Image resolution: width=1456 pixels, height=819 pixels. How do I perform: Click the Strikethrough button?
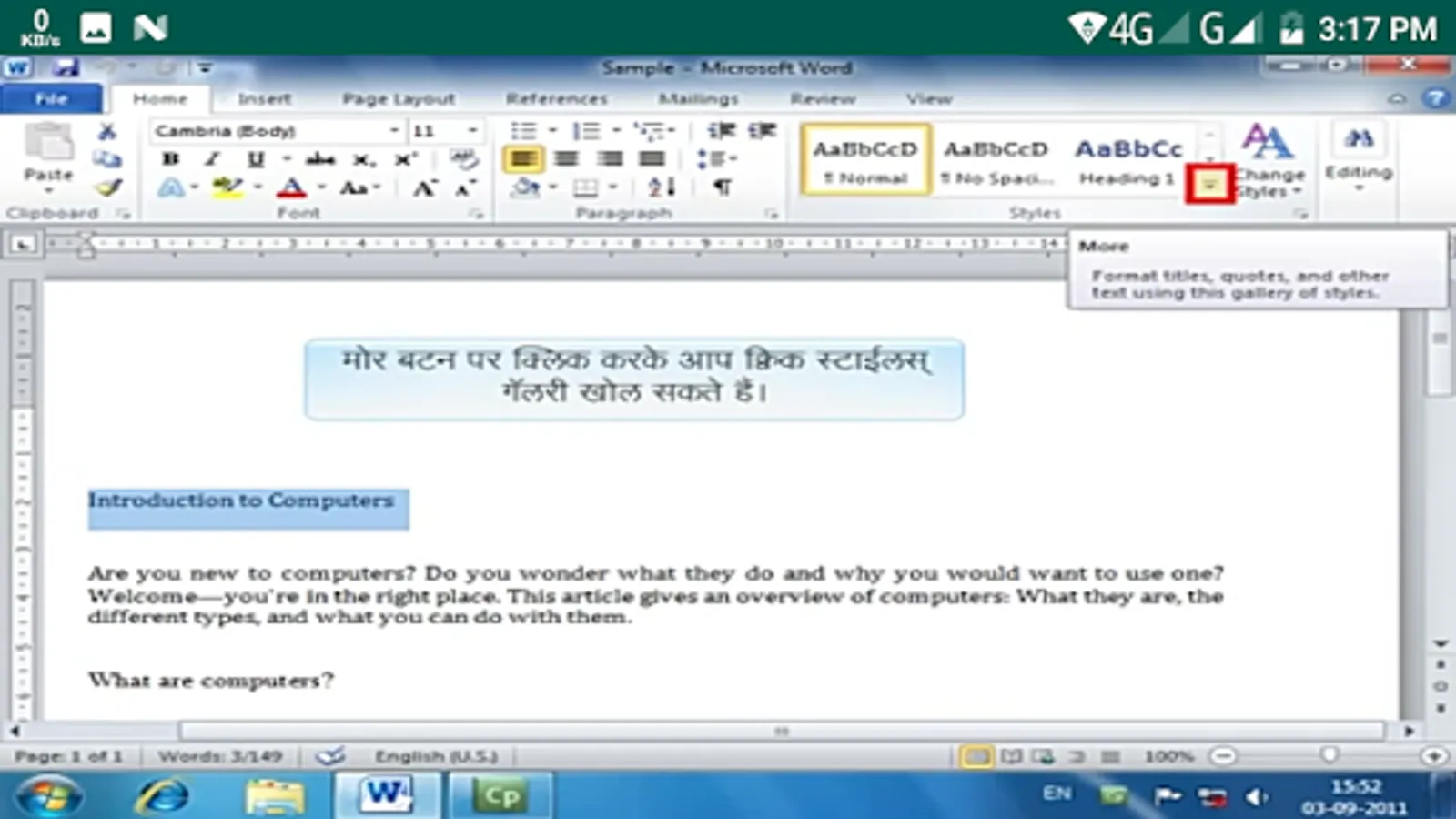(320, 159)
